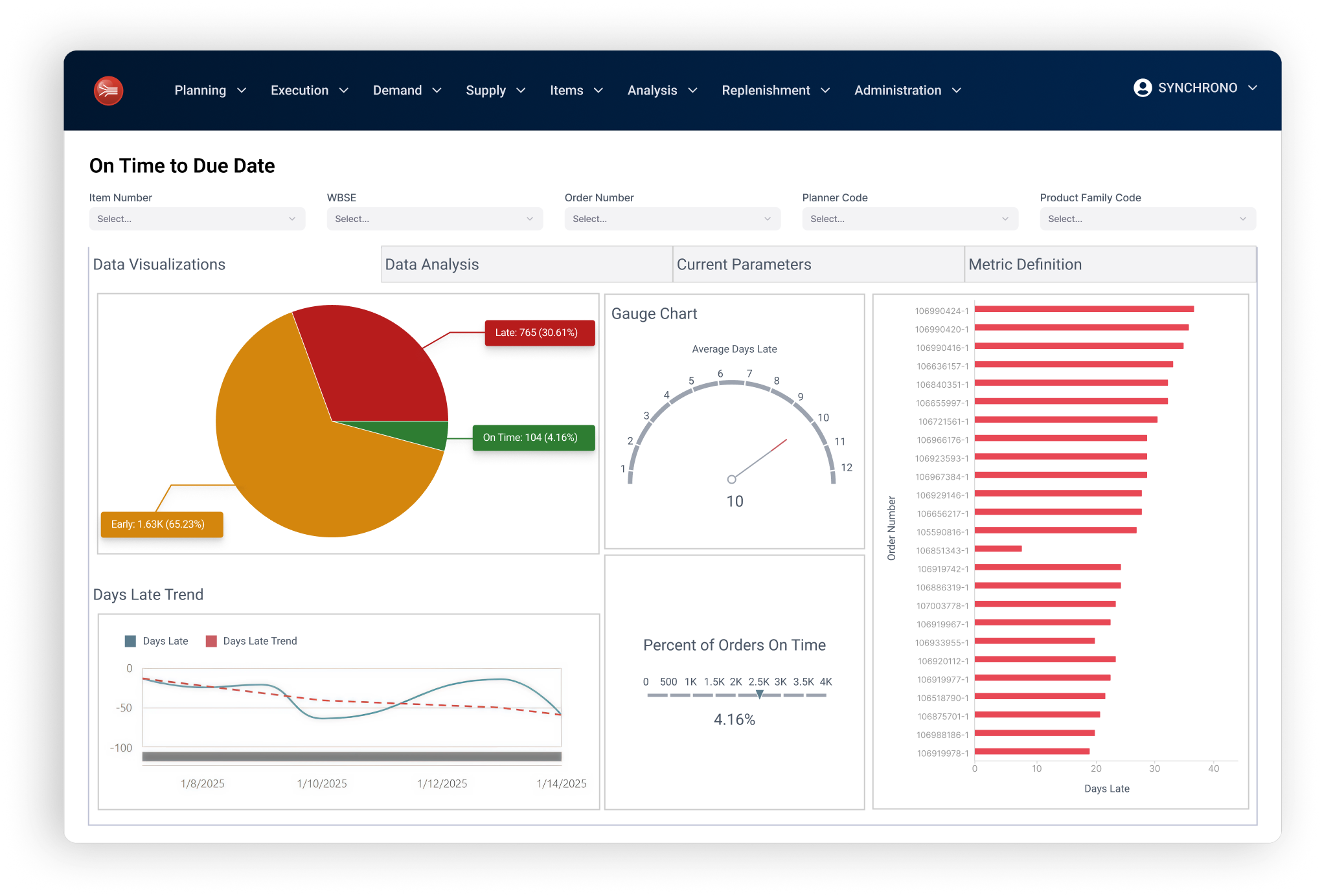The image size is (1322, 896).
Task: Click the WBSE Select input field
Action: 434,219
